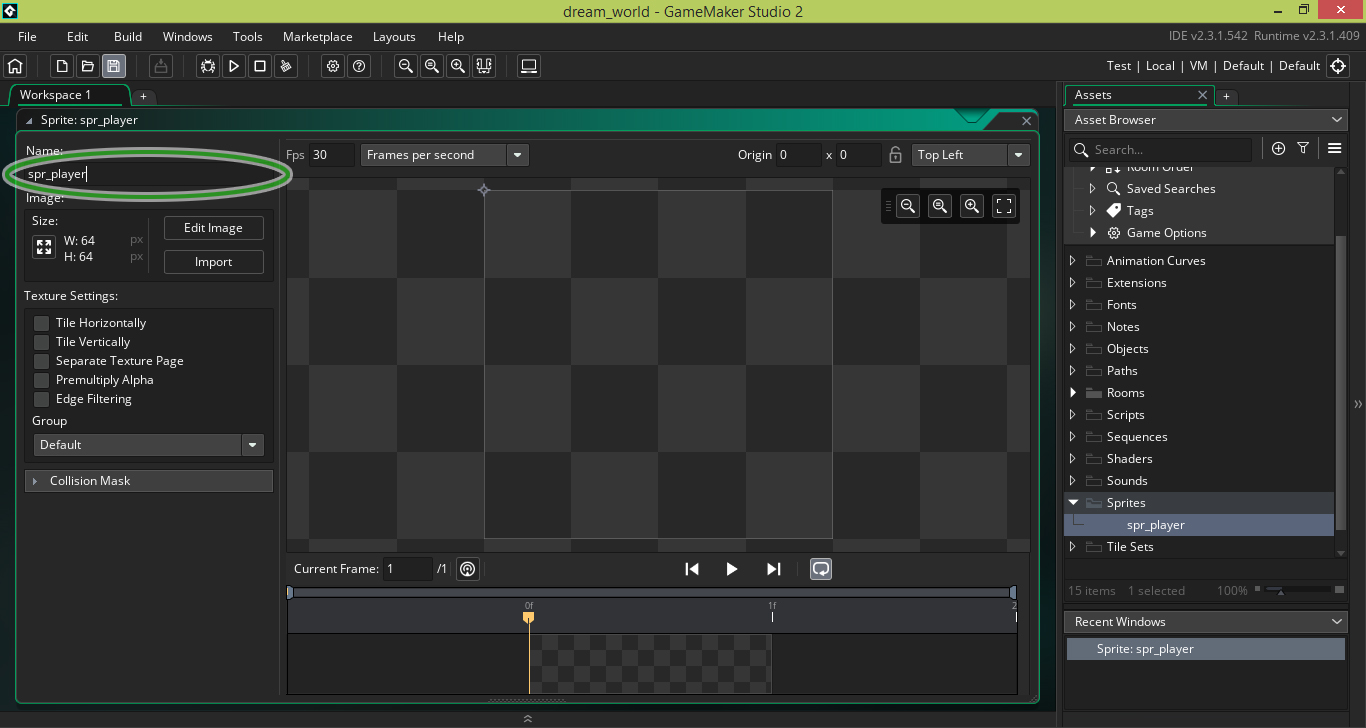
Task: Zoom in on sprite preview
Action: [x=972, y=206]
